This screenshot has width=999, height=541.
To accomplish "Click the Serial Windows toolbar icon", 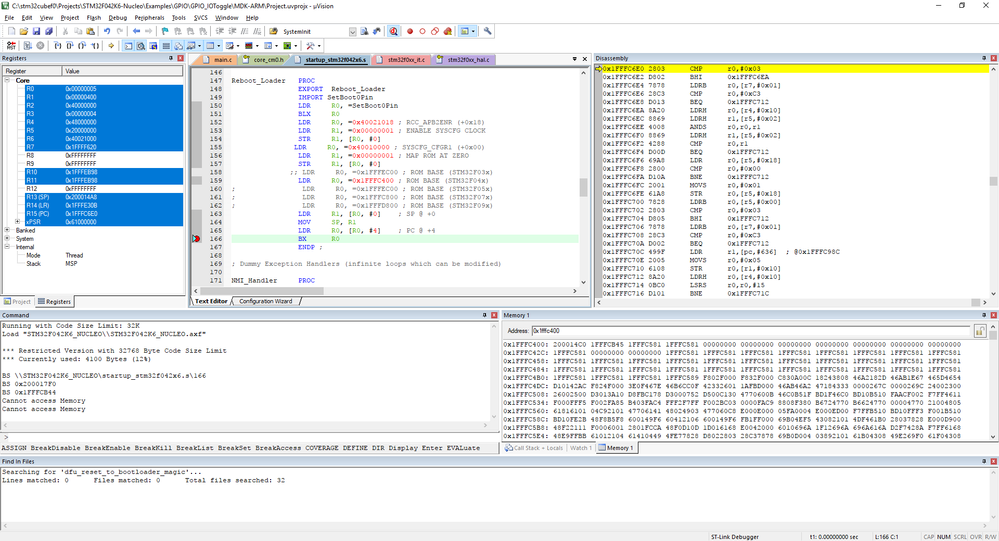I will (x=229, y=46).
